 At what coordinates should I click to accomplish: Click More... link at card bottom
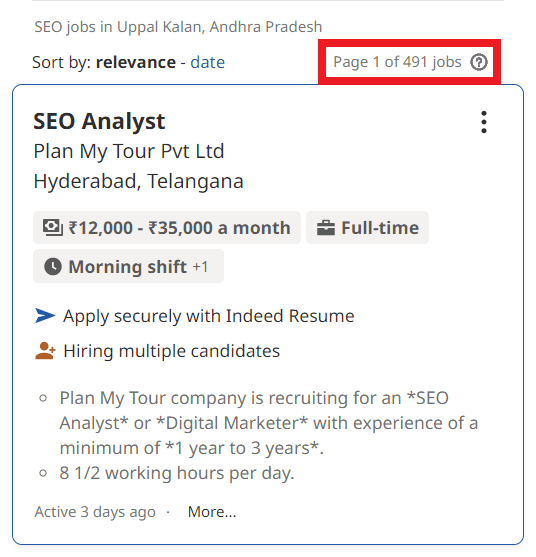[x=212, y=512]
